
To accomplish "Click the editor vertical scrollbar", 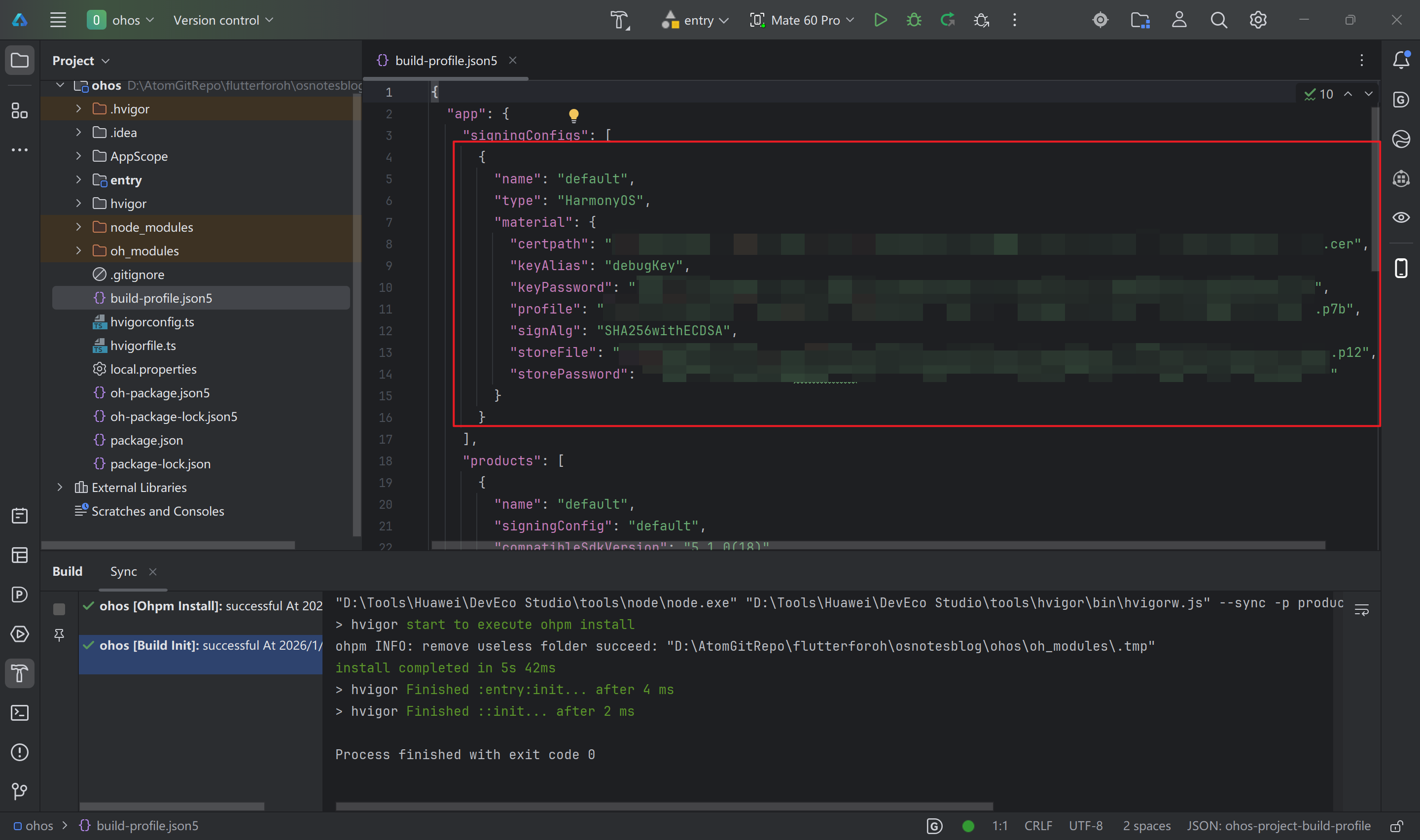I will point(1374,189).
